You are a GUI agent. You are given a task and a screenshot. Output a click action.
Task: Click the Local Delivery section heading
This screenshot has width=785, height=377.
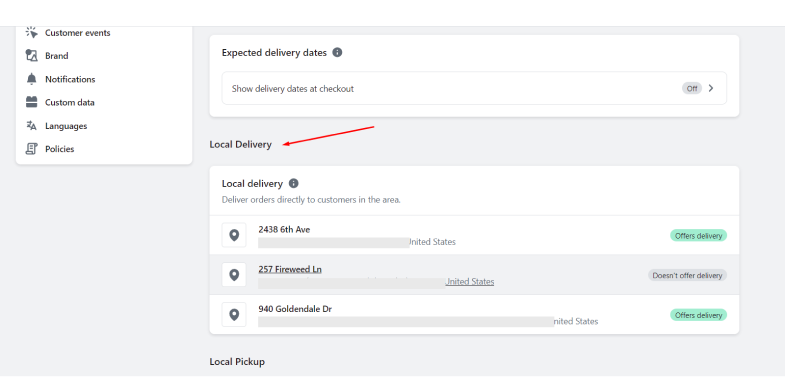pyautogui.click(x=240, y=145)
